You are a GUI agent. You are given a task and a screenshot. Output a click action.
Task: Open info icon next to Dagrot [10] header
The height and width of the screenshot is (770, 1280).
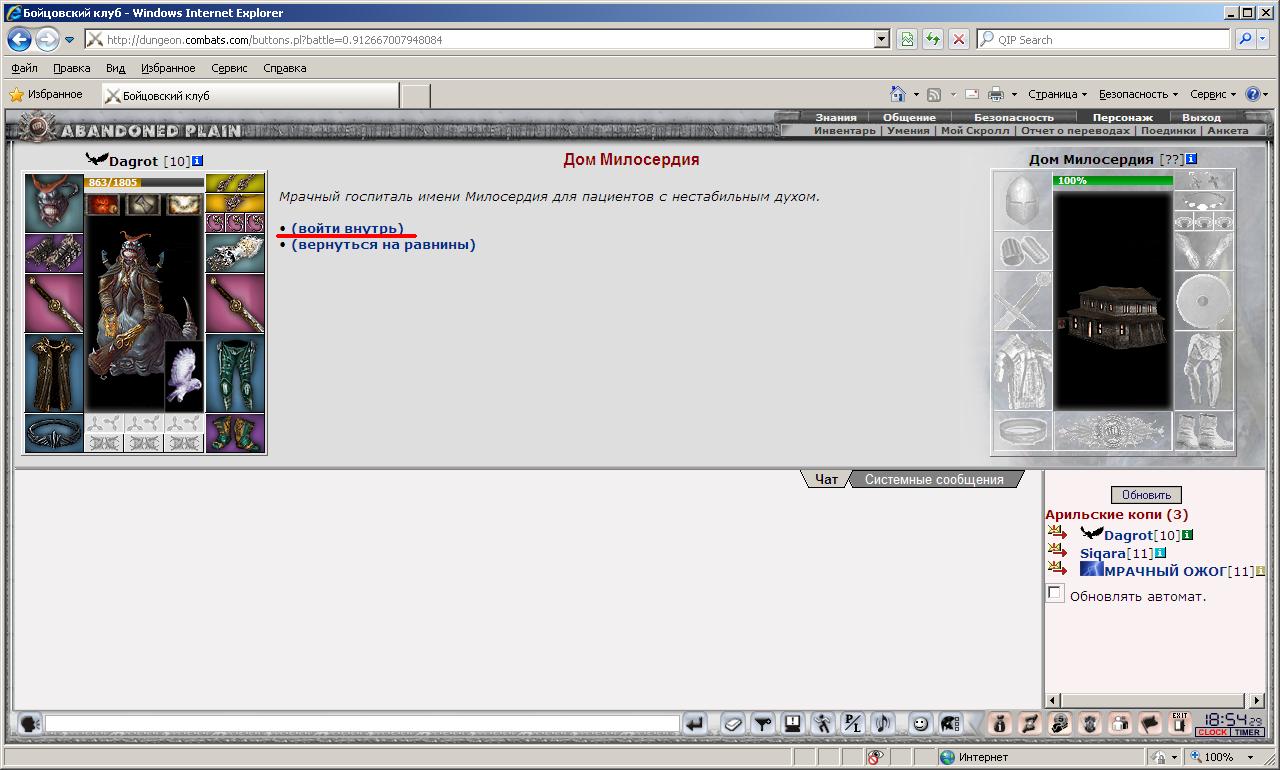(x=198, y=160)
